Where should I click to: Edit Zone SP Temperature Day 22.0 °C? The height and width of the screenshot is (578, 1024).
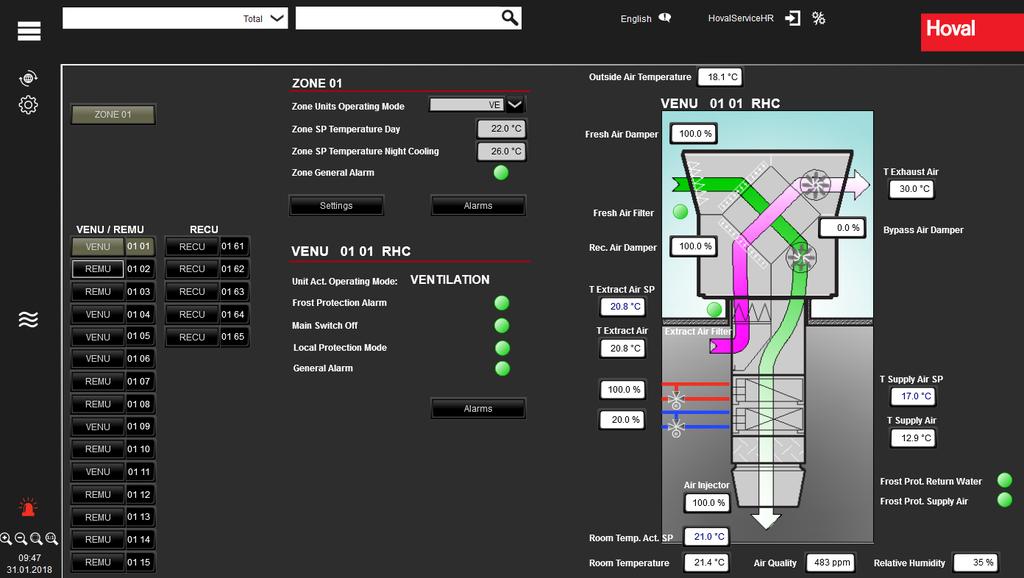coord(502,129)
